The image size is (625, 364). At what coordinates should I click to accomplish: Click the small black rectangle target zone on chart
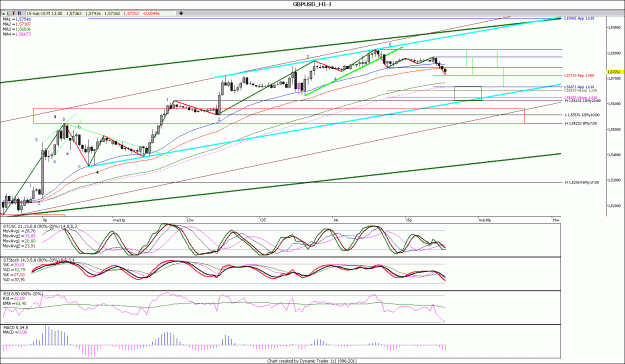pyautogui.click(x=468, y=93)
